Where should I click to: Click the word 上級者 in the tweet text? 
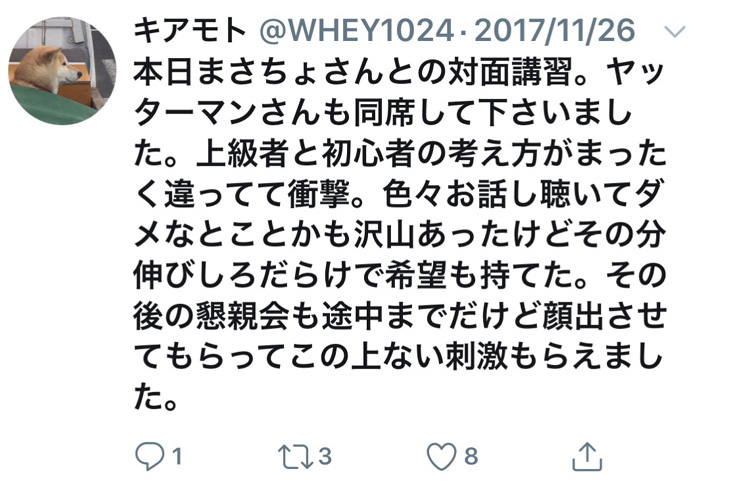(x=242, y=153)
